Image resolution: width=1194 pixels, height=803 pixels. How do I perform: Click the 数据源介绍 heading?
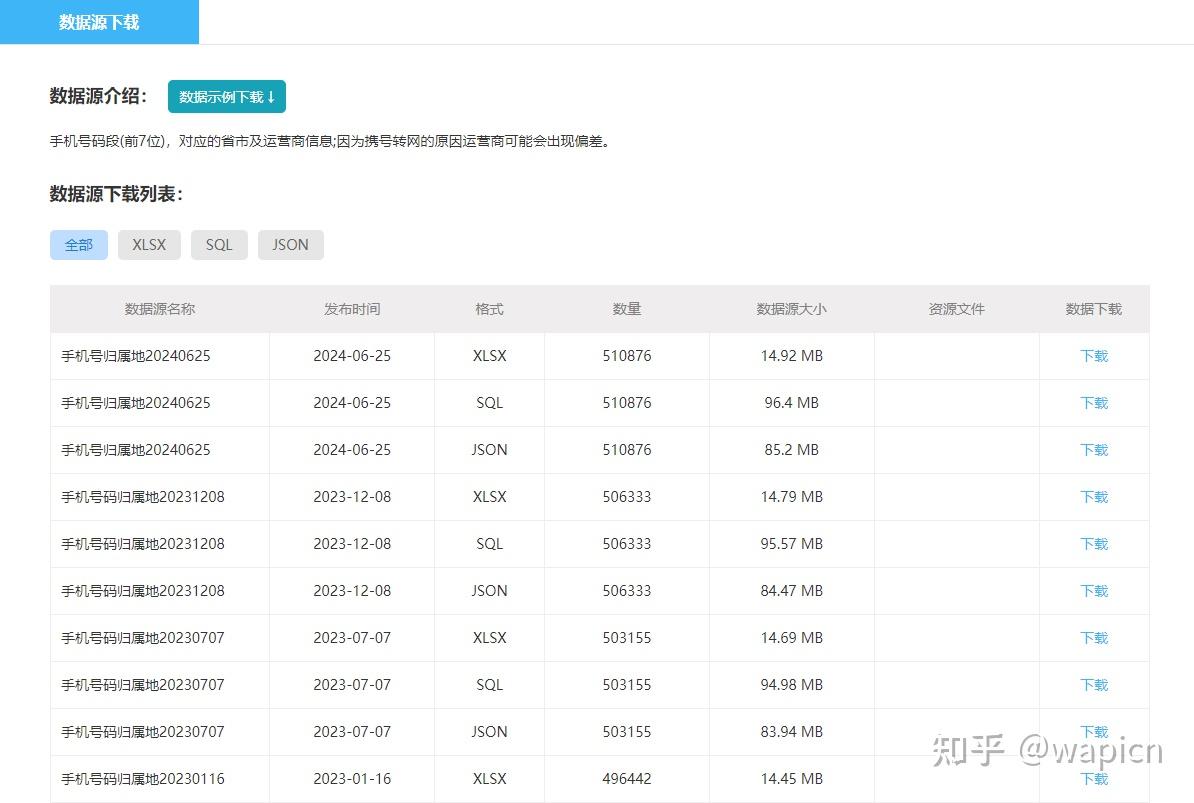coord(98,96)
